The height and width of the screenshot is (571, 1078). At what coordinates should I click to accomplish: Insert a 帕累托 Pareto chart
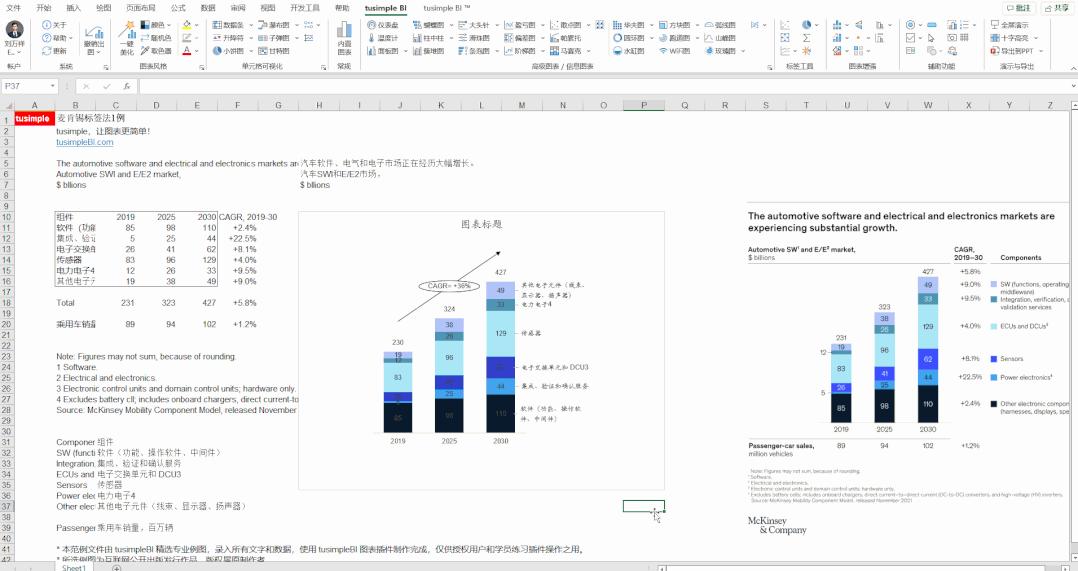pos(566,38)
